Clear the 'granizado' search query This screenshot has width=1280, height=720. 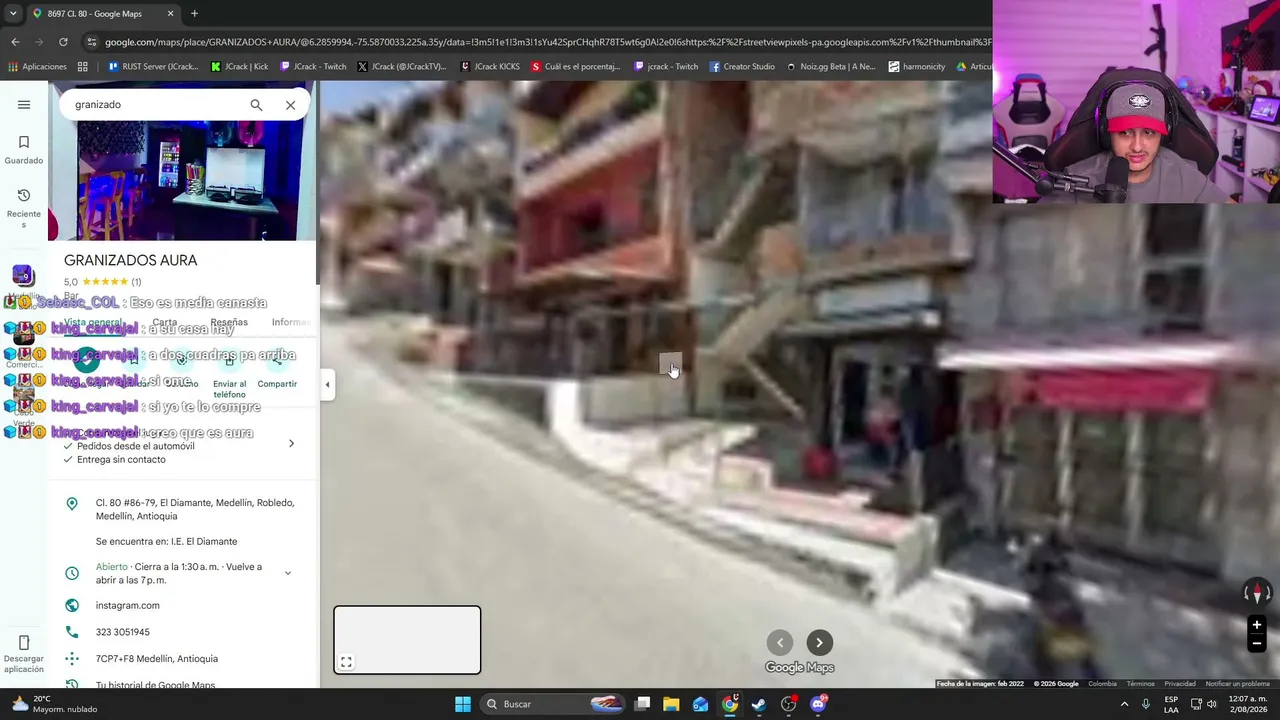coord(290,104)
